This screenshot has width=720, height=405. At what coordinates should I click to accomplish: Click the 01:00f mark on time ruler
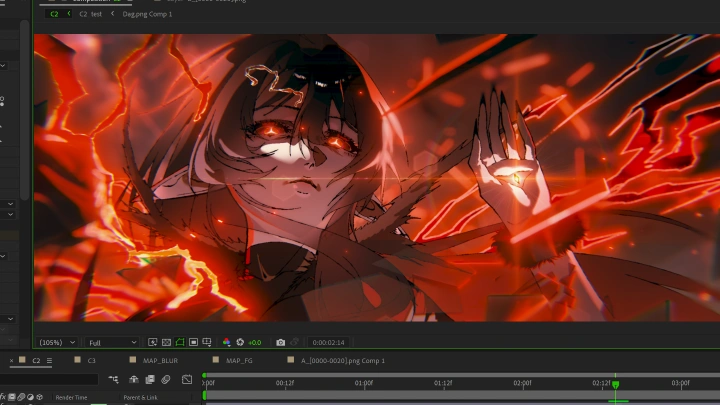pyautogui.click(x=364, y=382)
